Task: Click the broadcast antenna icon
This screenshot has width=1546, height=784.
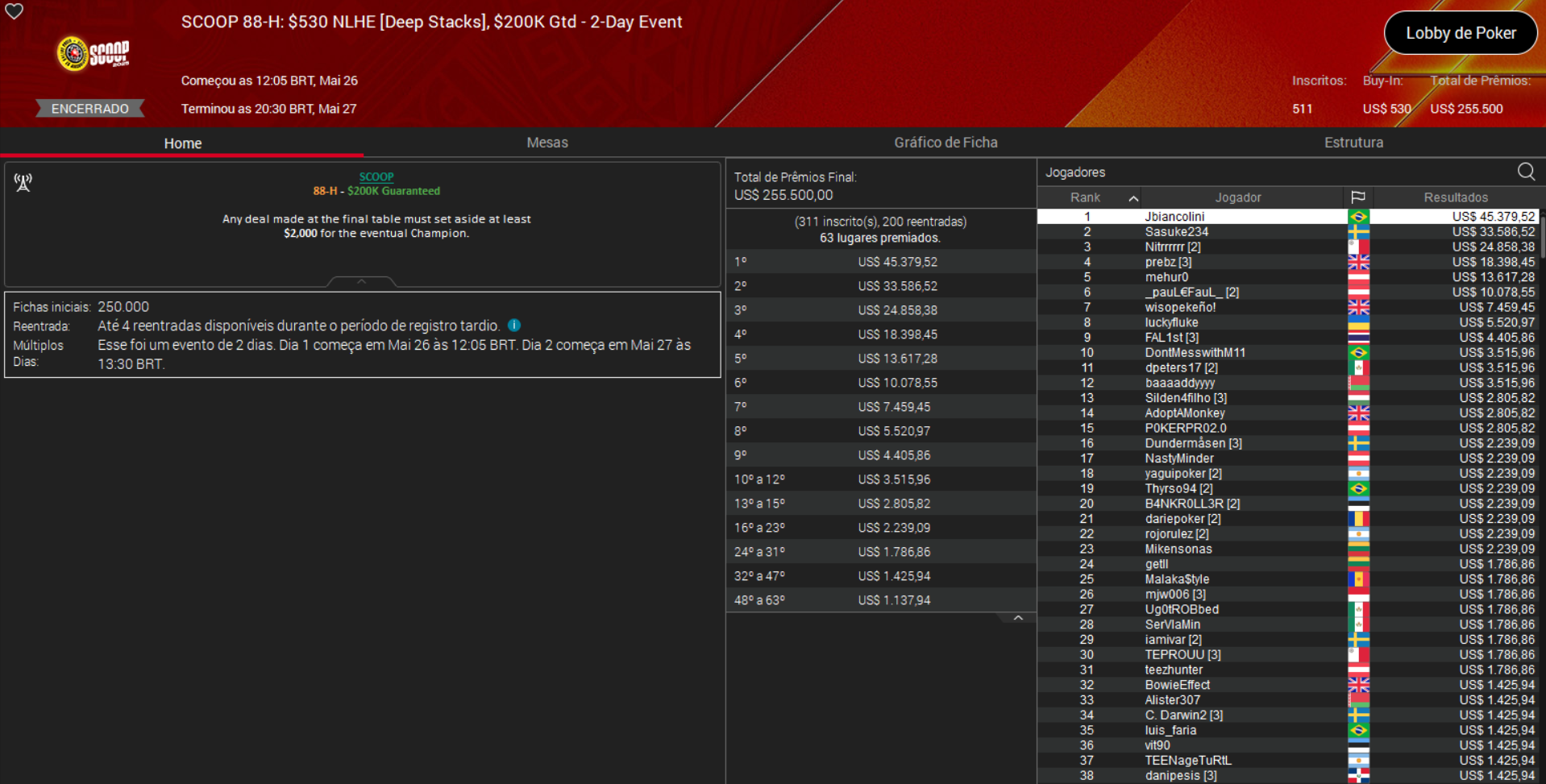Action: tap(23, 183)
